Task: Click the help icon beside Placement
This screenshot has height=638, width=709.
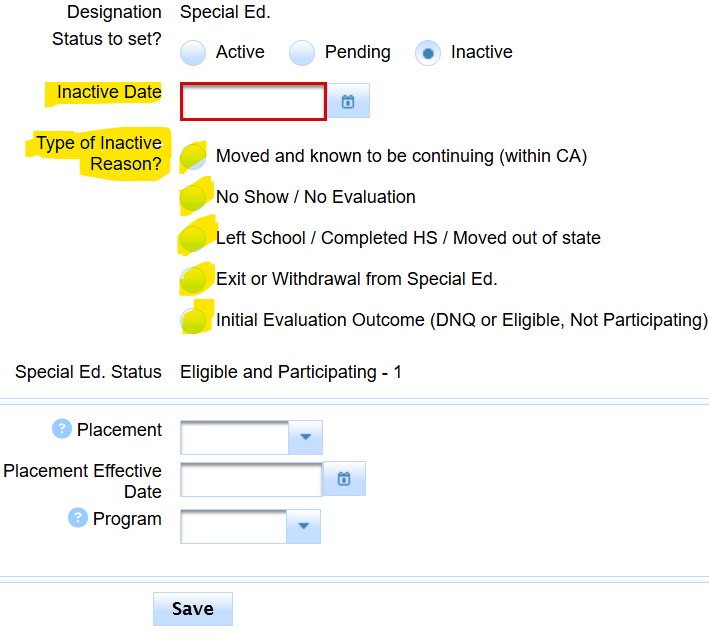Action: [x=62, y=429]
